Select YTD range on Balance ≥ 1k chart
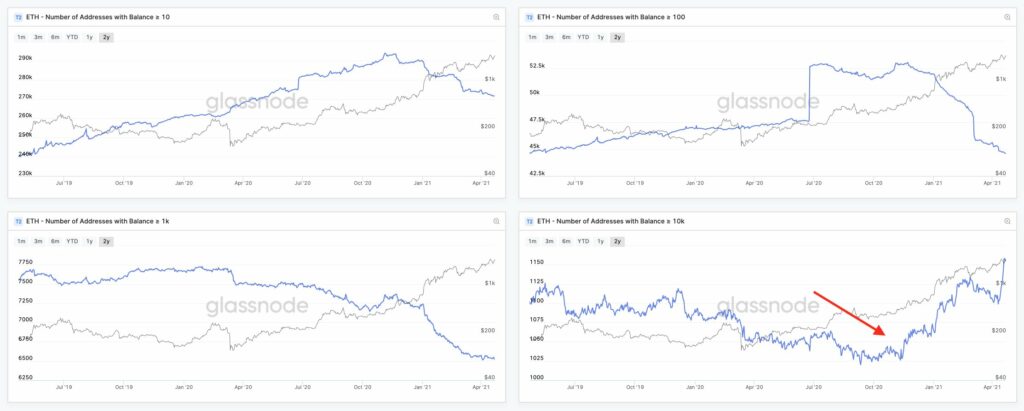Image resolution: width=1024 pixels, height=411 pixels. 72,241
